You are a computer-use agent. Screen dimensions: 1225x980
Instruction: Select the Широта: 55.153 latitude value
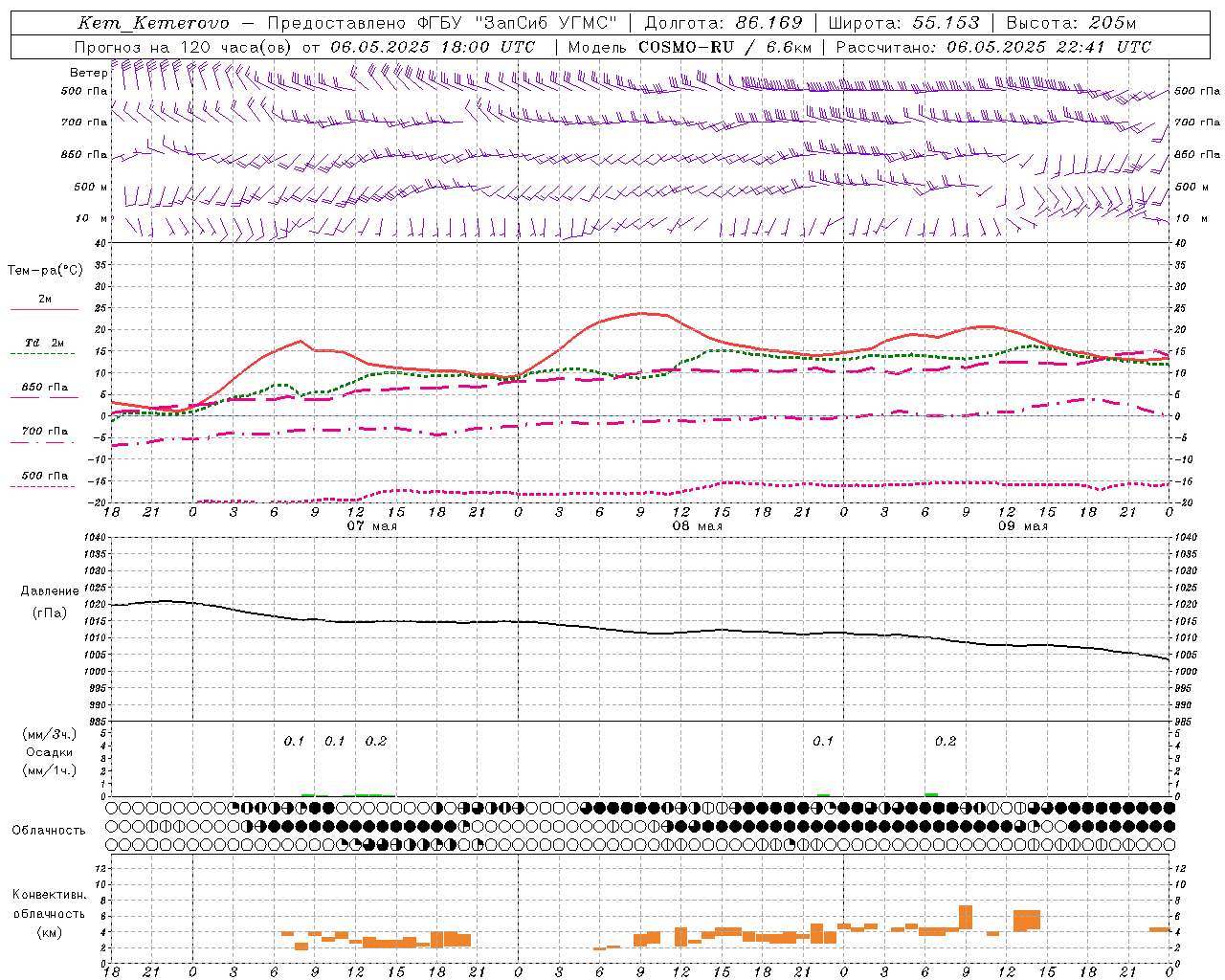point(904,23)
